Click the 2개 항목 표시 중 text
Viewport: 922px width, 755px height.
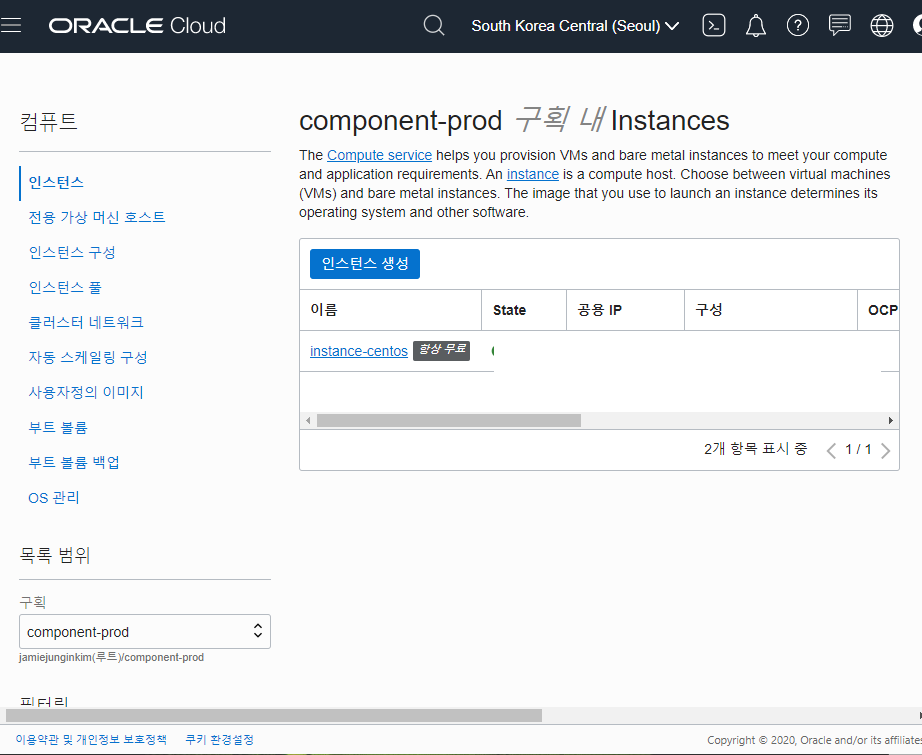tap(756, 449)
